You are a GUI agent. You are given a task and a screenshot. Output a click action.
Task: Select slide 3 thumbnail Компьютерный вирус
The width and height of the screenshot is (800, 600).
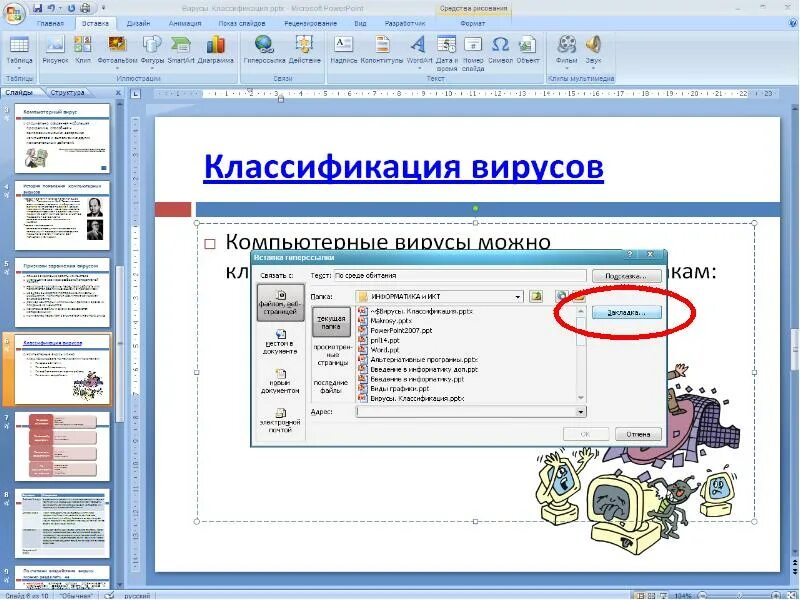pyautogui.click(x=62, y=138)
